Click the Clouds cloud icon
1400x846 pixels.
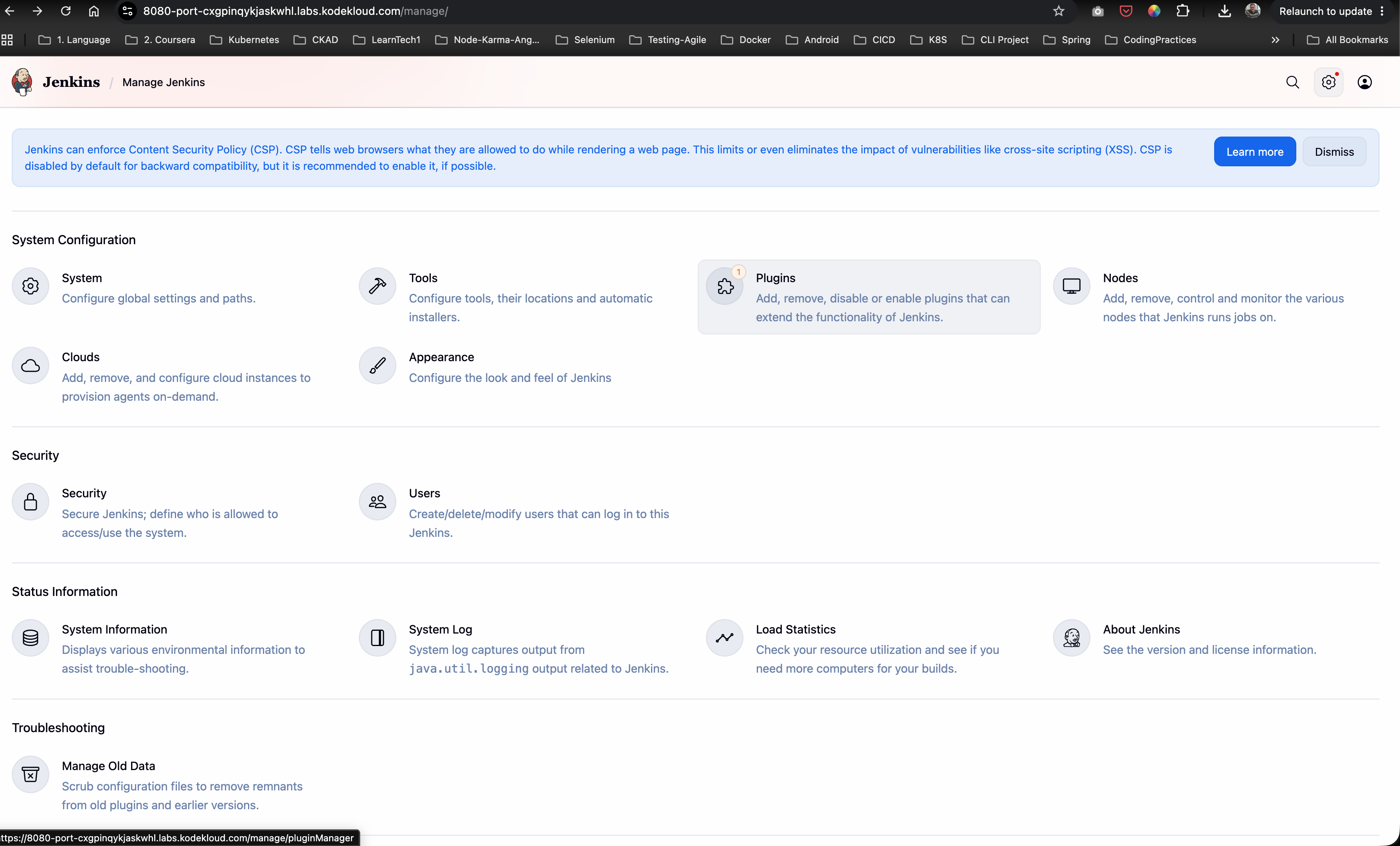(31, 365)
